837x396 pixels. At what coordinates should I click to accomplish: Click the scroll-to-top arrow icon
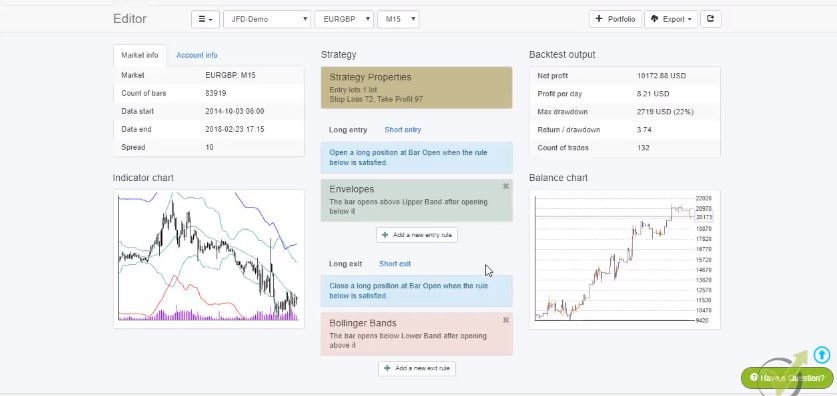[822, 354]
